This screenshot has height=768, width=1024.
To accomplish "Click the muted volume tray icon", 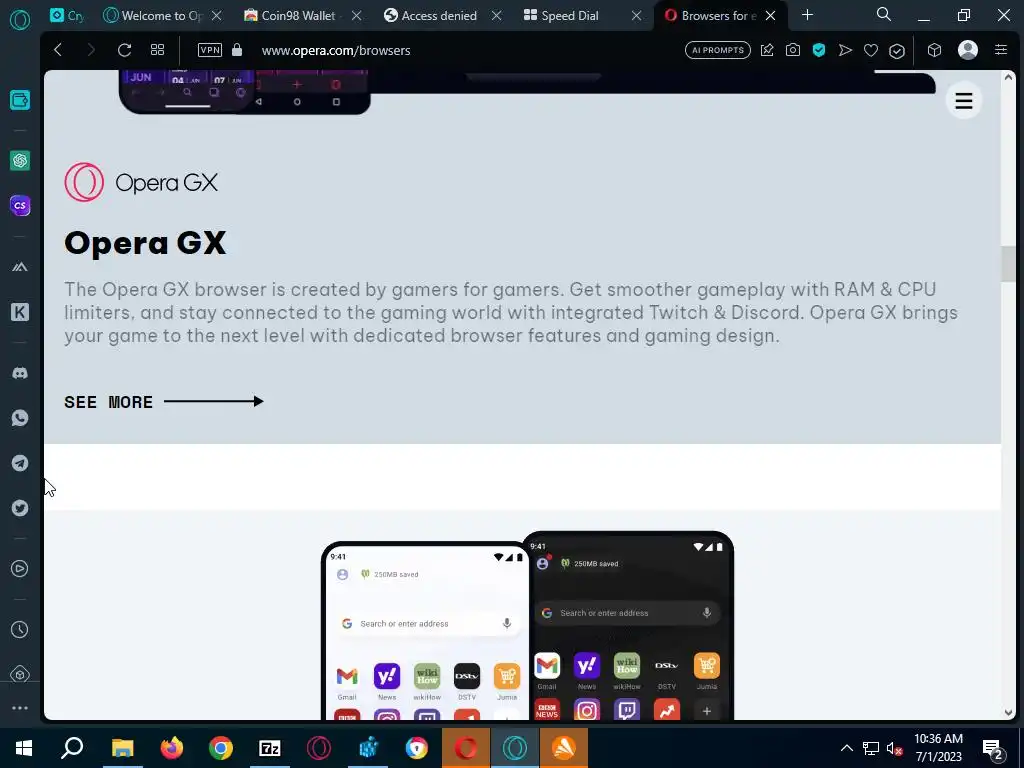I will point(894,749).
